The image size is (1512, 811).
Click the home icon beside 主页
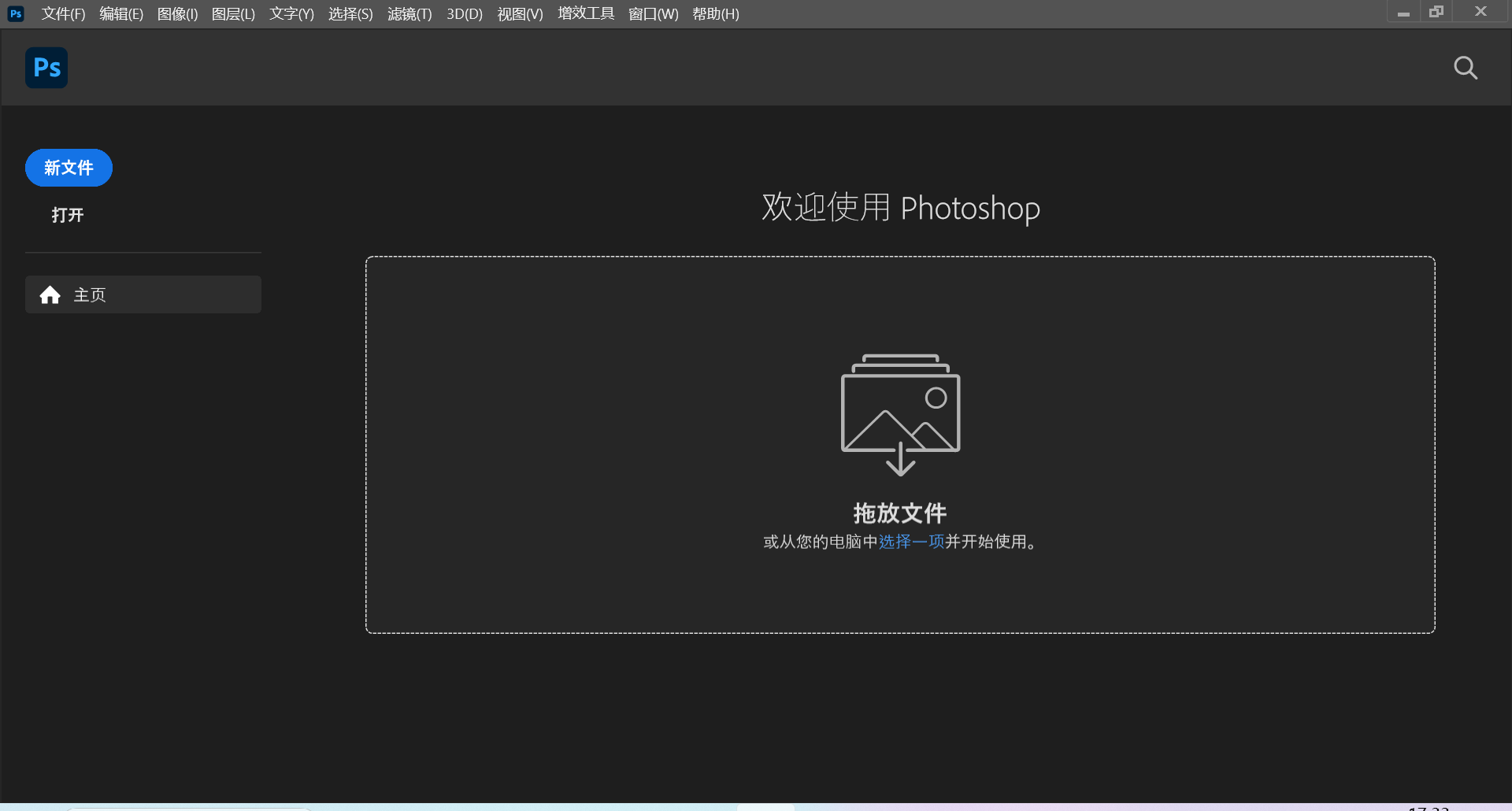point(50,294)
